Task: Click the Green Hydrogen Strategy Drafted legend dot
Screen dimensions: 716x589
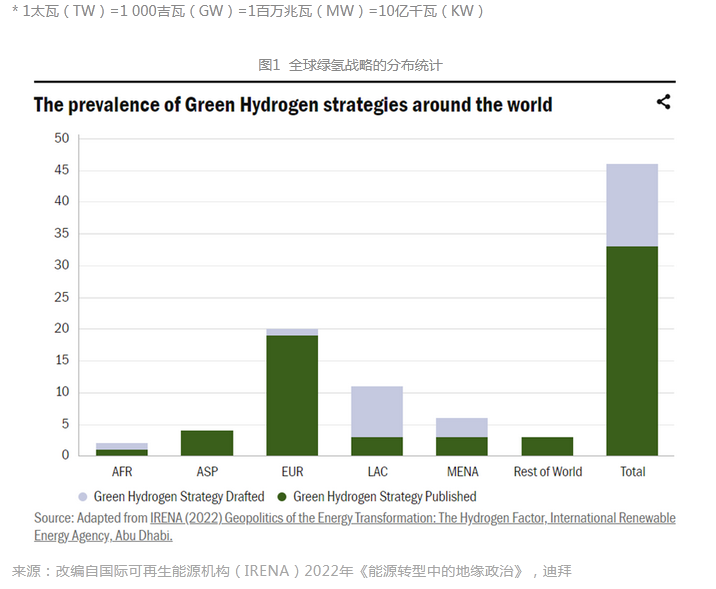Action: click(82, 496)
